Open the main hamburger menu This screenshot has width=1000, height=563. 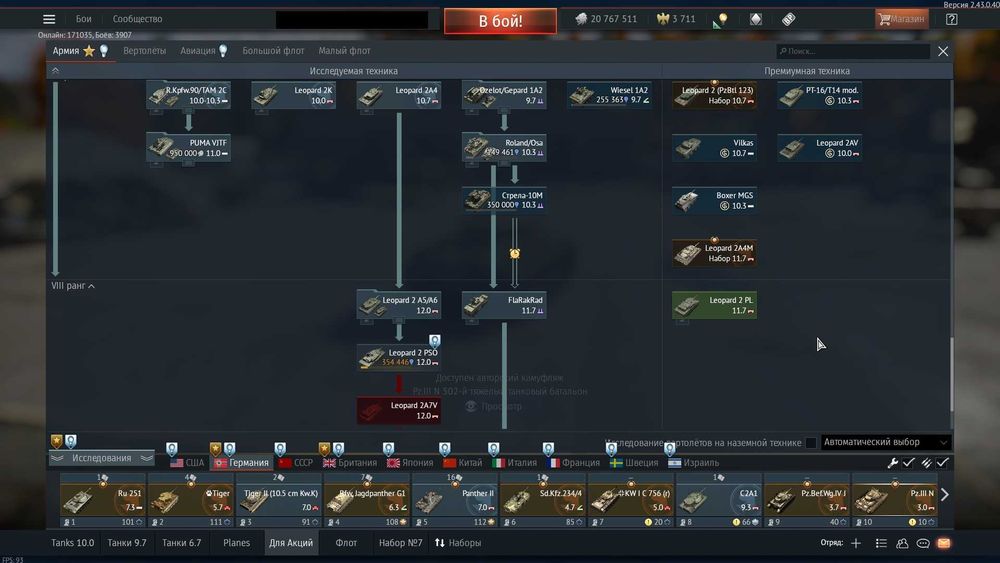[49, 19]
